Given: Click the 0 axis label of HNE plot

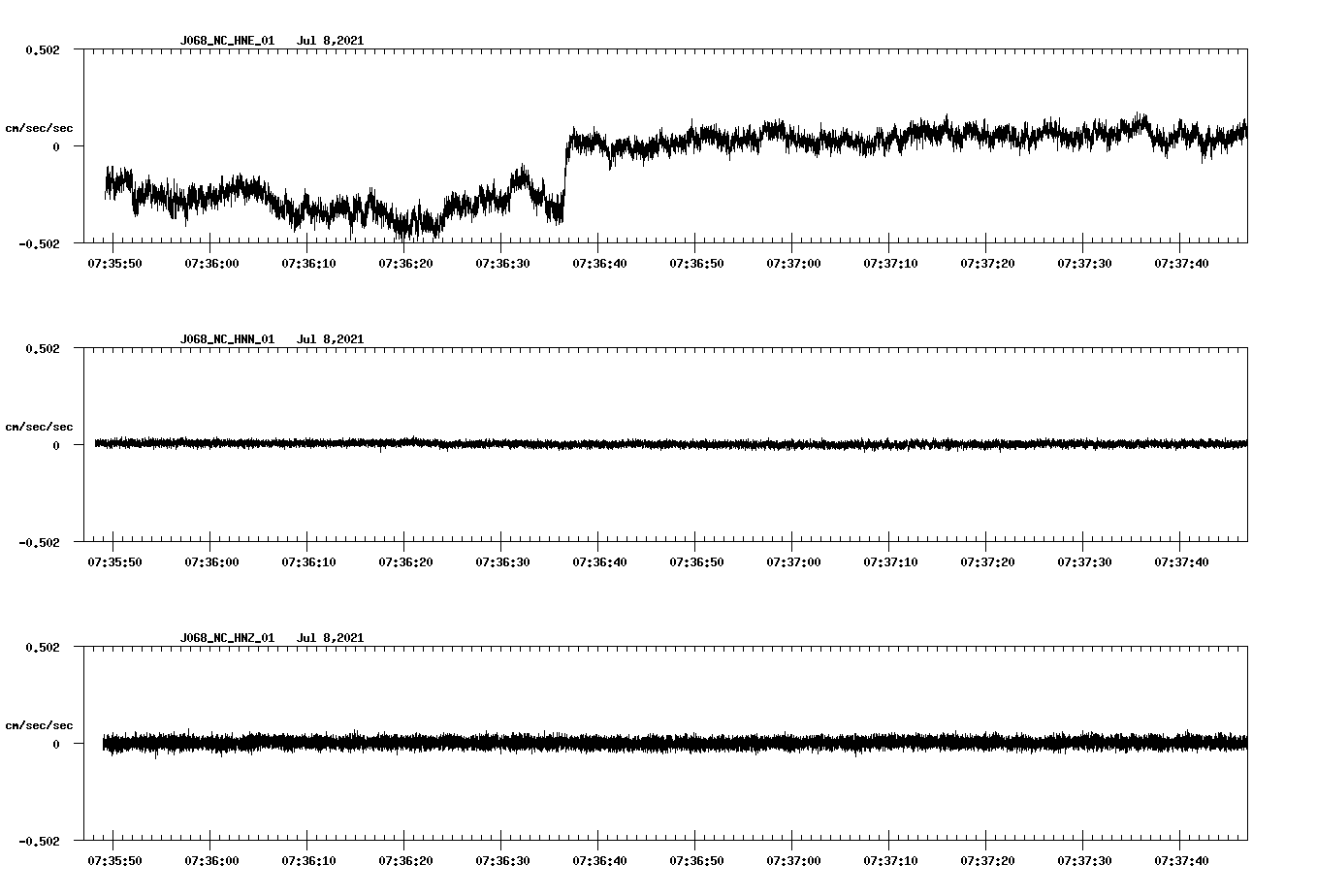Looking at the screenshot, I should (56, 146).
